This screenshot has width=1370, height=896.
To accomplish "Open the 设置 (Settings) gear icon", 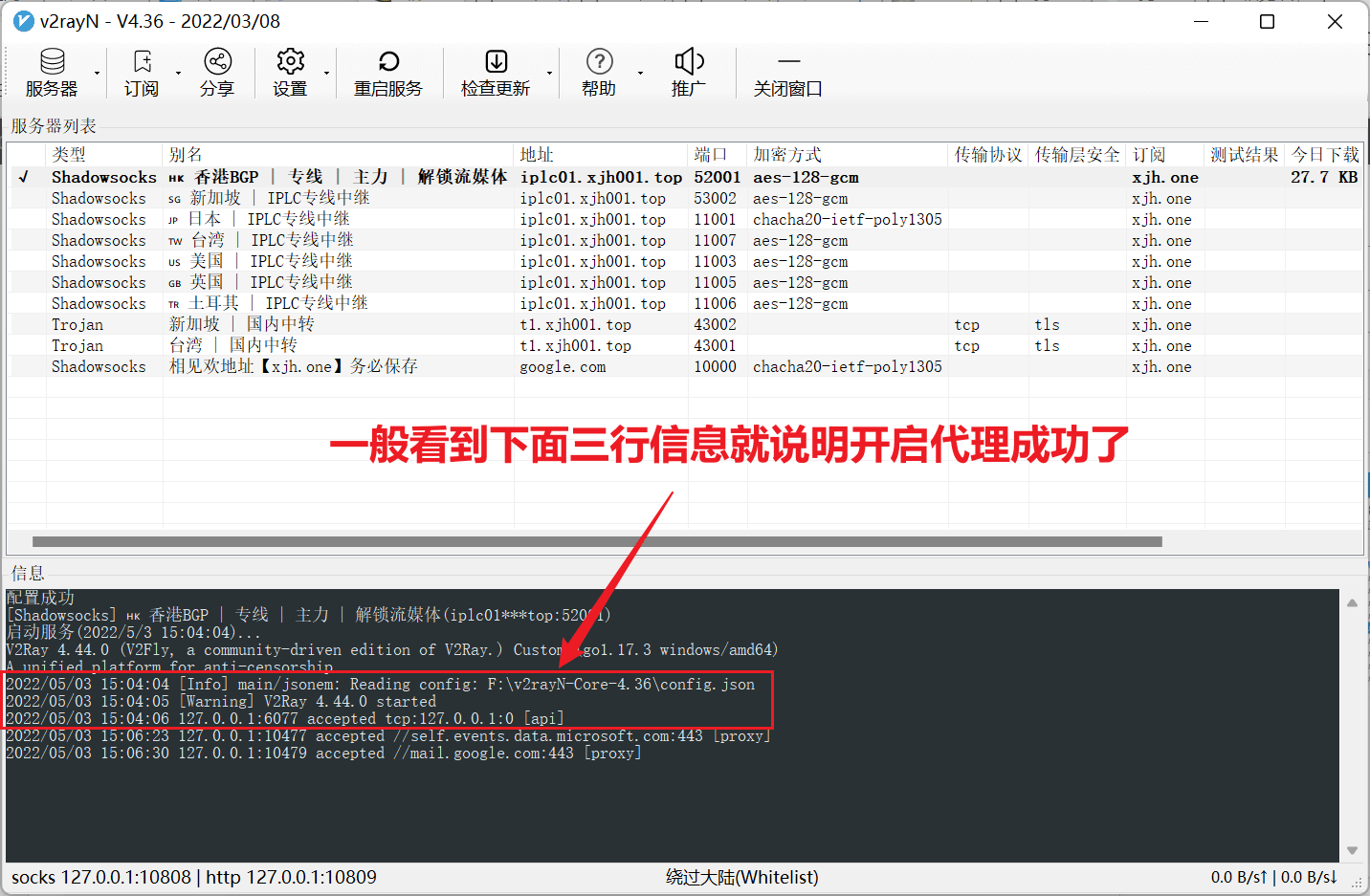I will (290, 62).
